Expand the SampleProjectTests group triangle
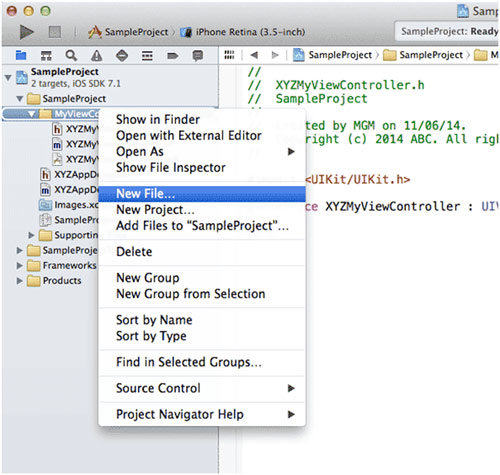Image resolution: width=500 pixels, height=475 pixels. (x=20, y=250)
